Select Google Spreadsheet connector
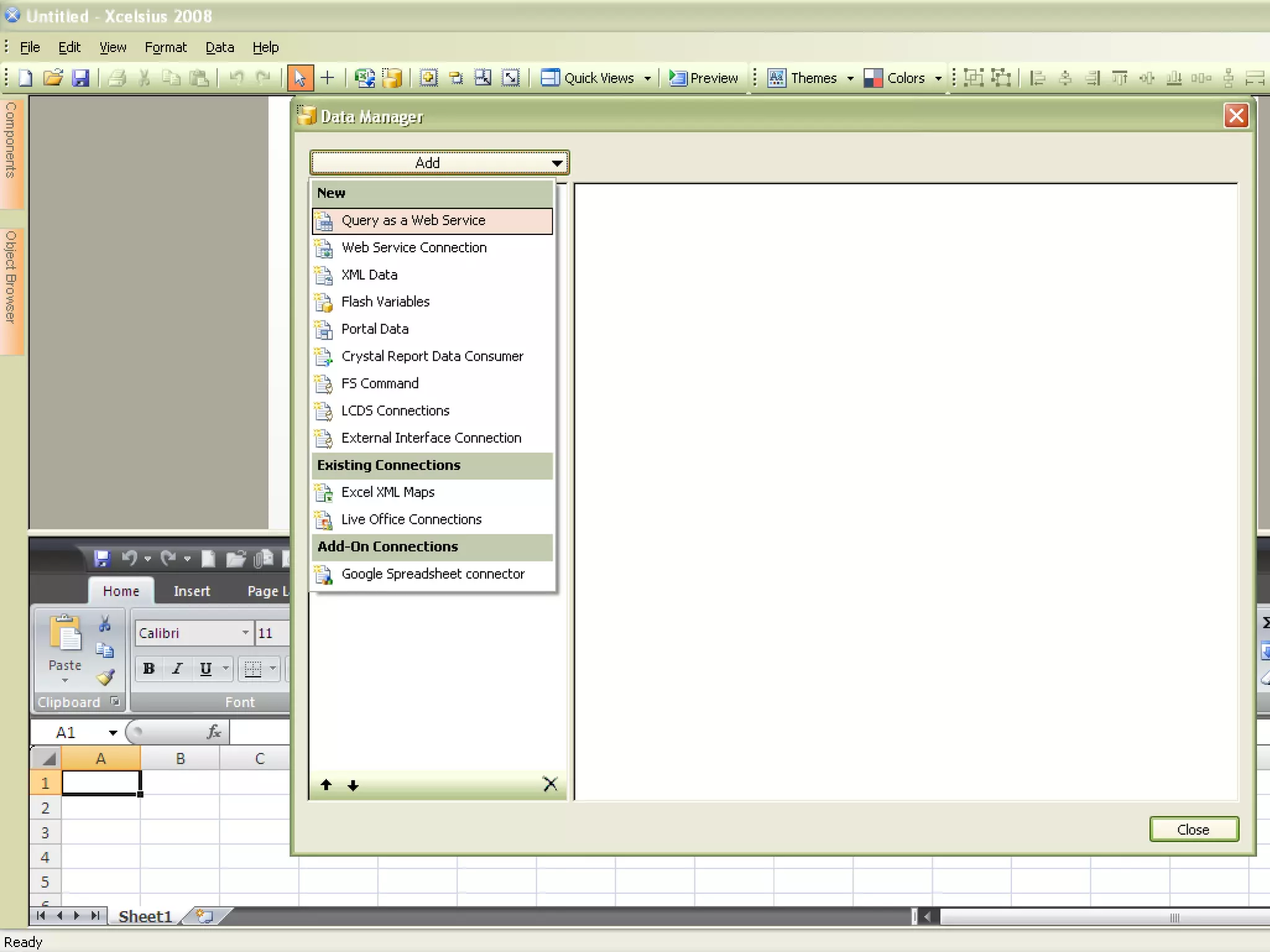 click(432, 574)
